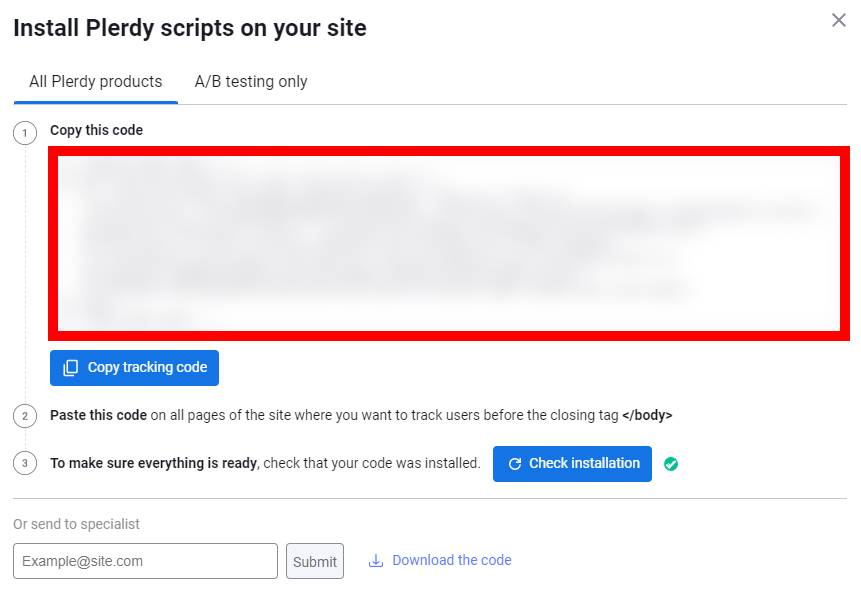
Task: Switch to All Plerdy products tab
Action: 96,82
